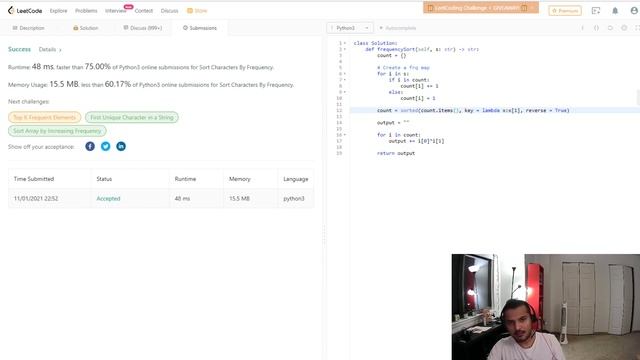The image size is (640, 360).
Task: Switch to the Discuss (999+) tab
Action: (143, 28)
